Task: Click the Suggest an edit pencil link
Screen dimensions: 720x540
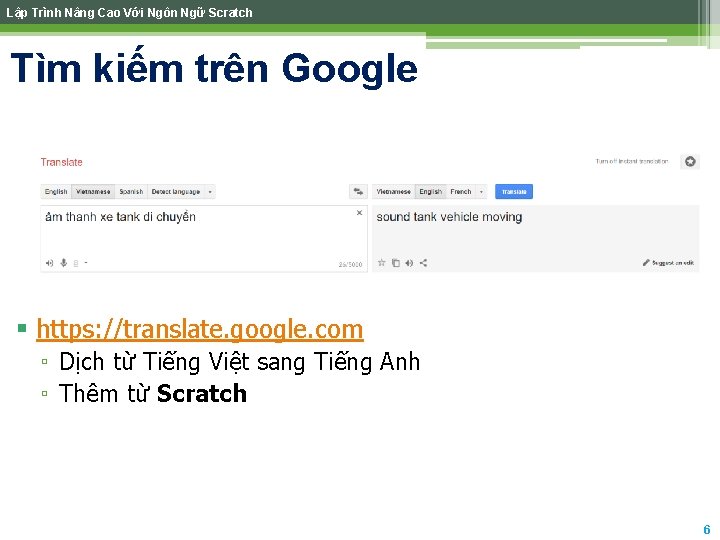Action: (668, 263)
